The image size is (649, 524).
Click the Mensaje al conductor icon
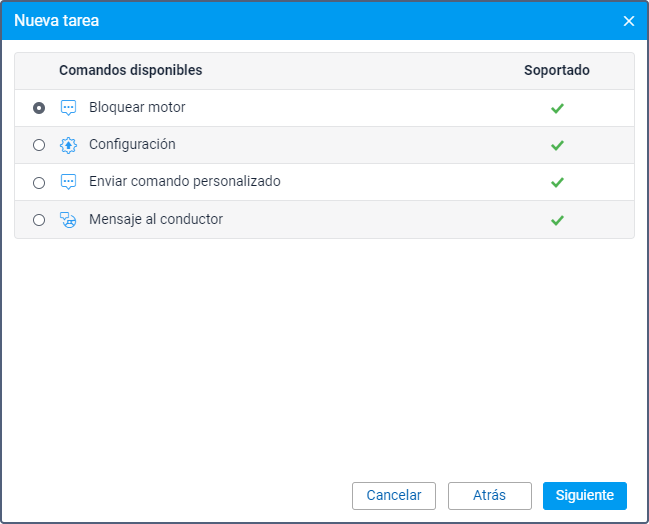pos(68,220)
